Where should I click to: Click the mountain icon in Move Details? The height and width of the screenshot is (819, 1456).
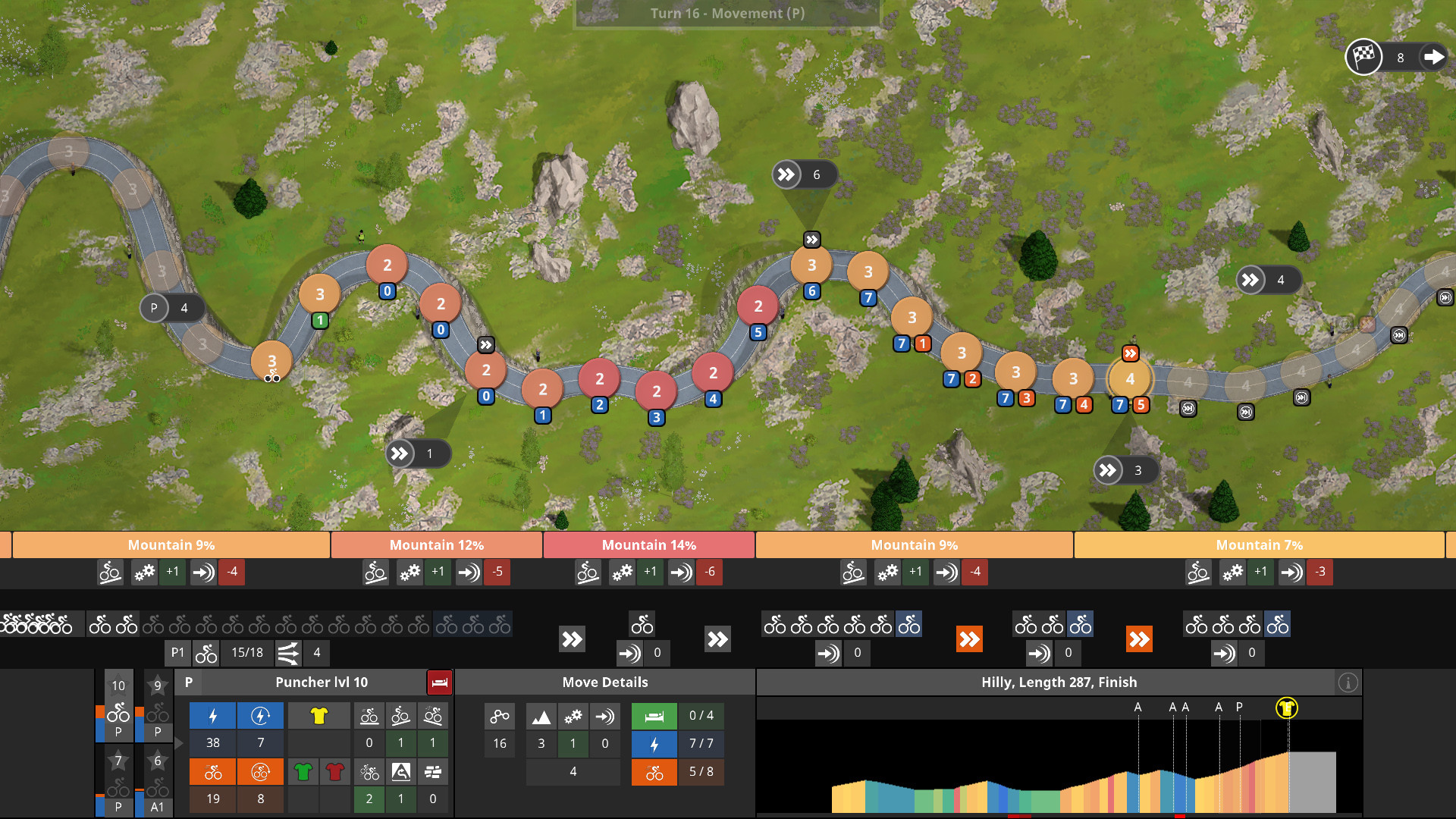click(541, 715)
